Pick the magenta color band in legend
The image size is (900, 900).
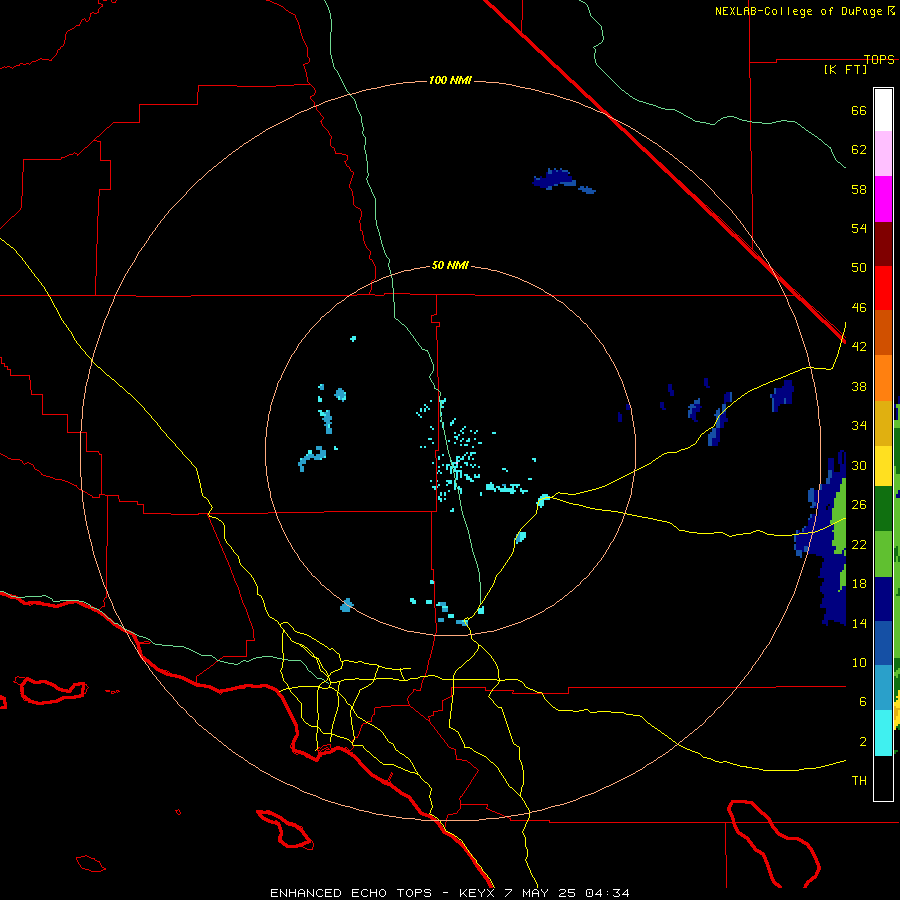[x=883, y=199]
